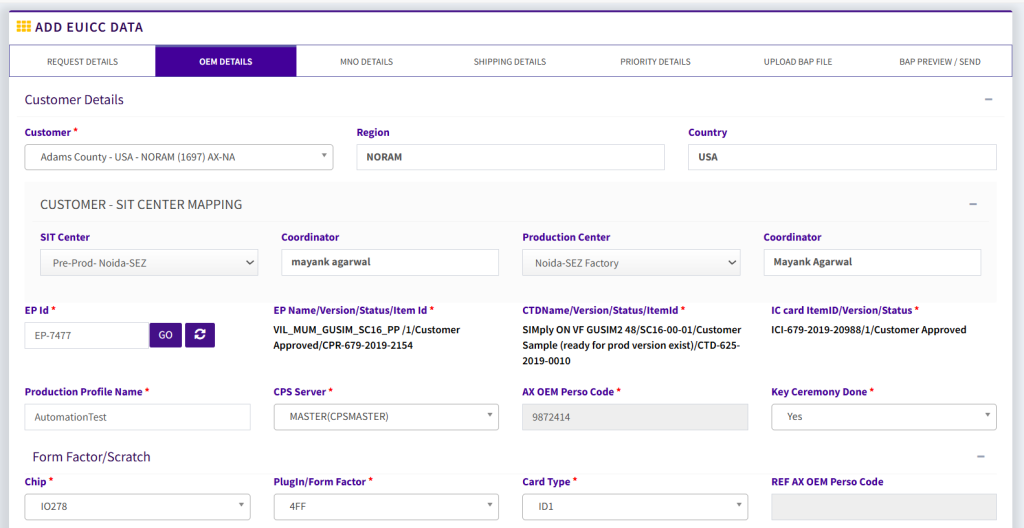Click the refresh icon next to GO
This screenshot has height=528, width=1024.
pyautogui.click(x=200, y=335)
